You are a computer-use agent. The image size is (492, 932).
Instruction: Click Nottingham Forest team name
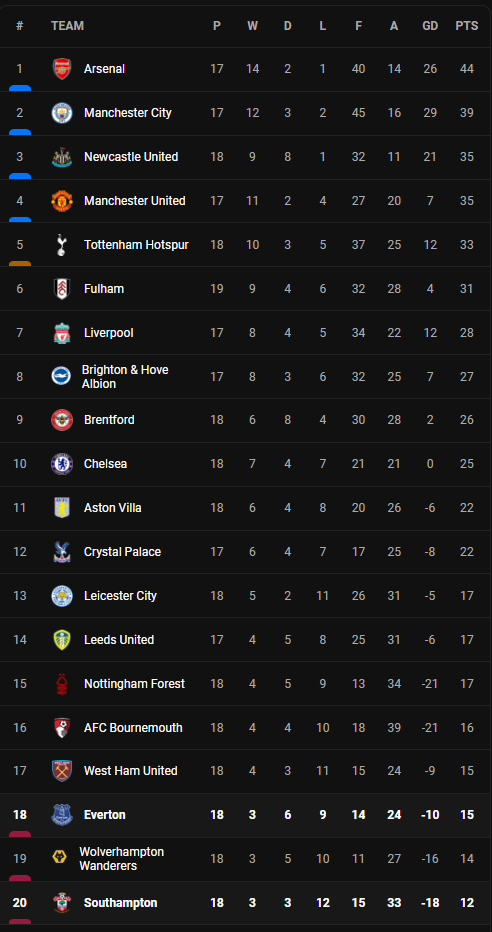click(x=134, y=684)
